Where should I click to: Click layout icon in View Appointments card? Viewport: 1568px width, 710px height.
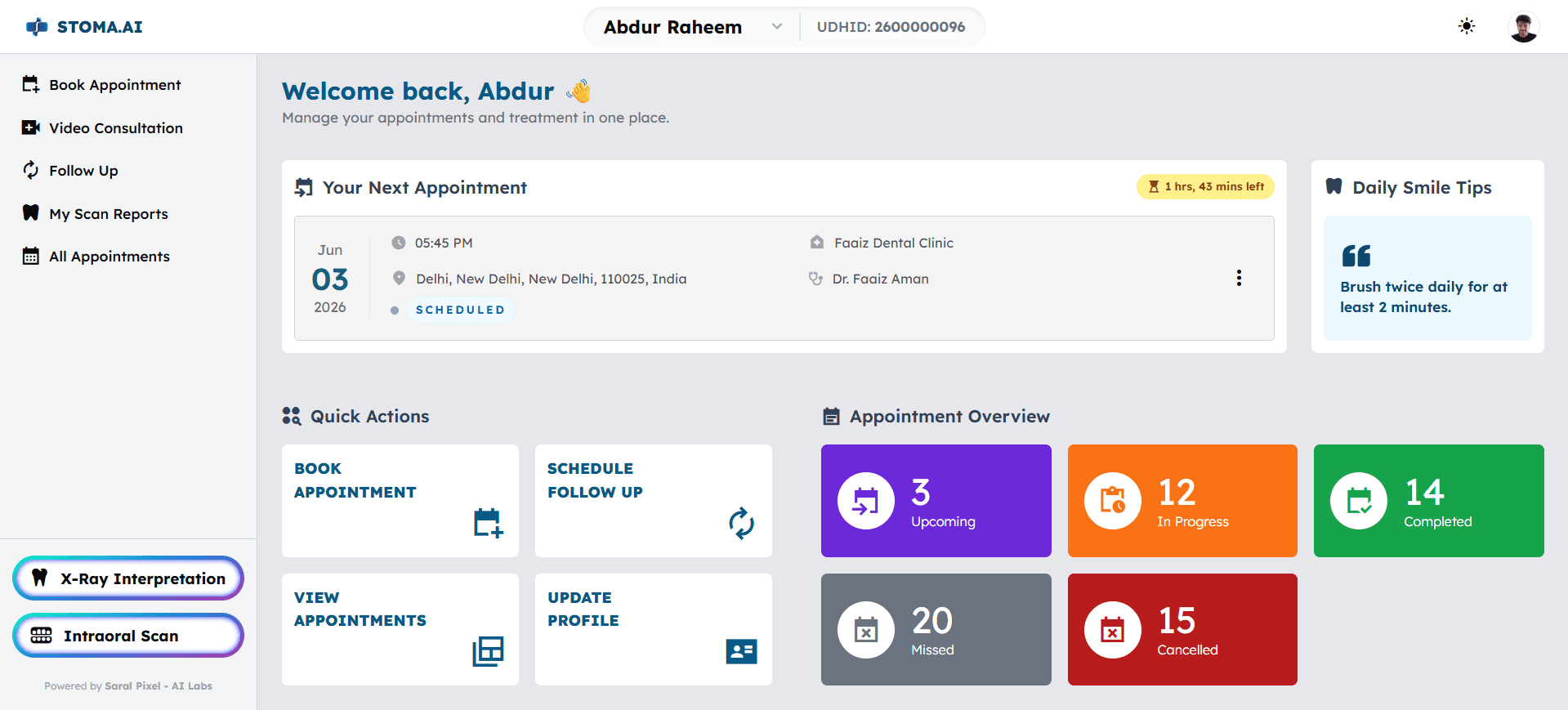point(489,651)
